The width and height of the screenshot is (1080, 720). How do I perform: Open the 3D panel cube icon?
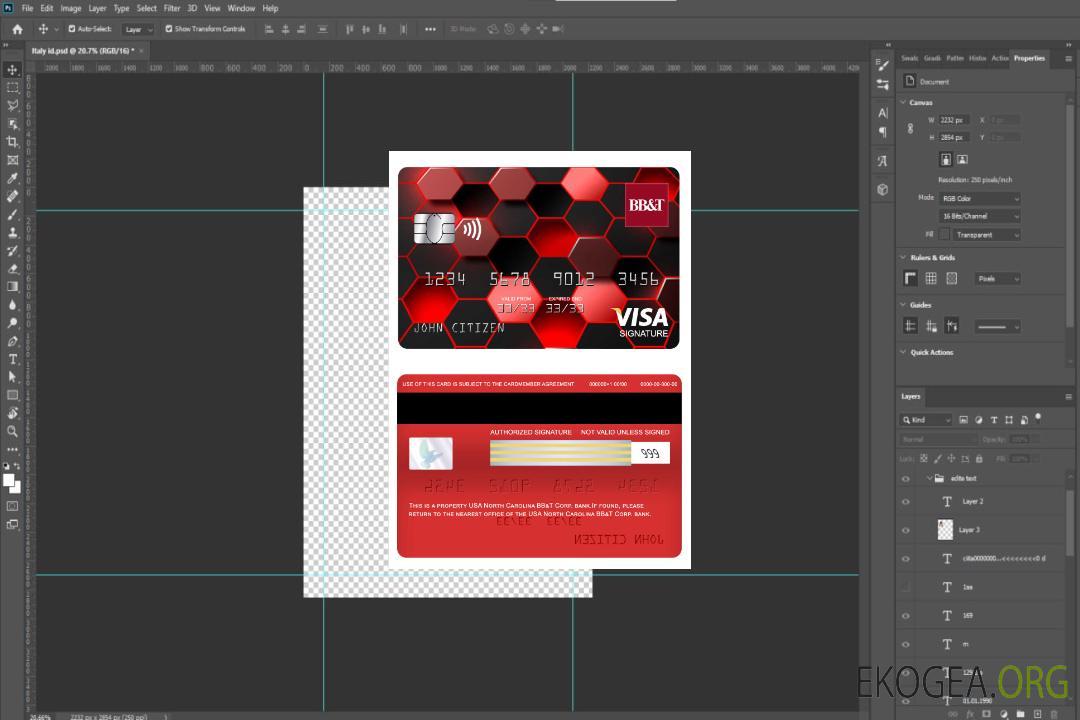click(882, 189)
